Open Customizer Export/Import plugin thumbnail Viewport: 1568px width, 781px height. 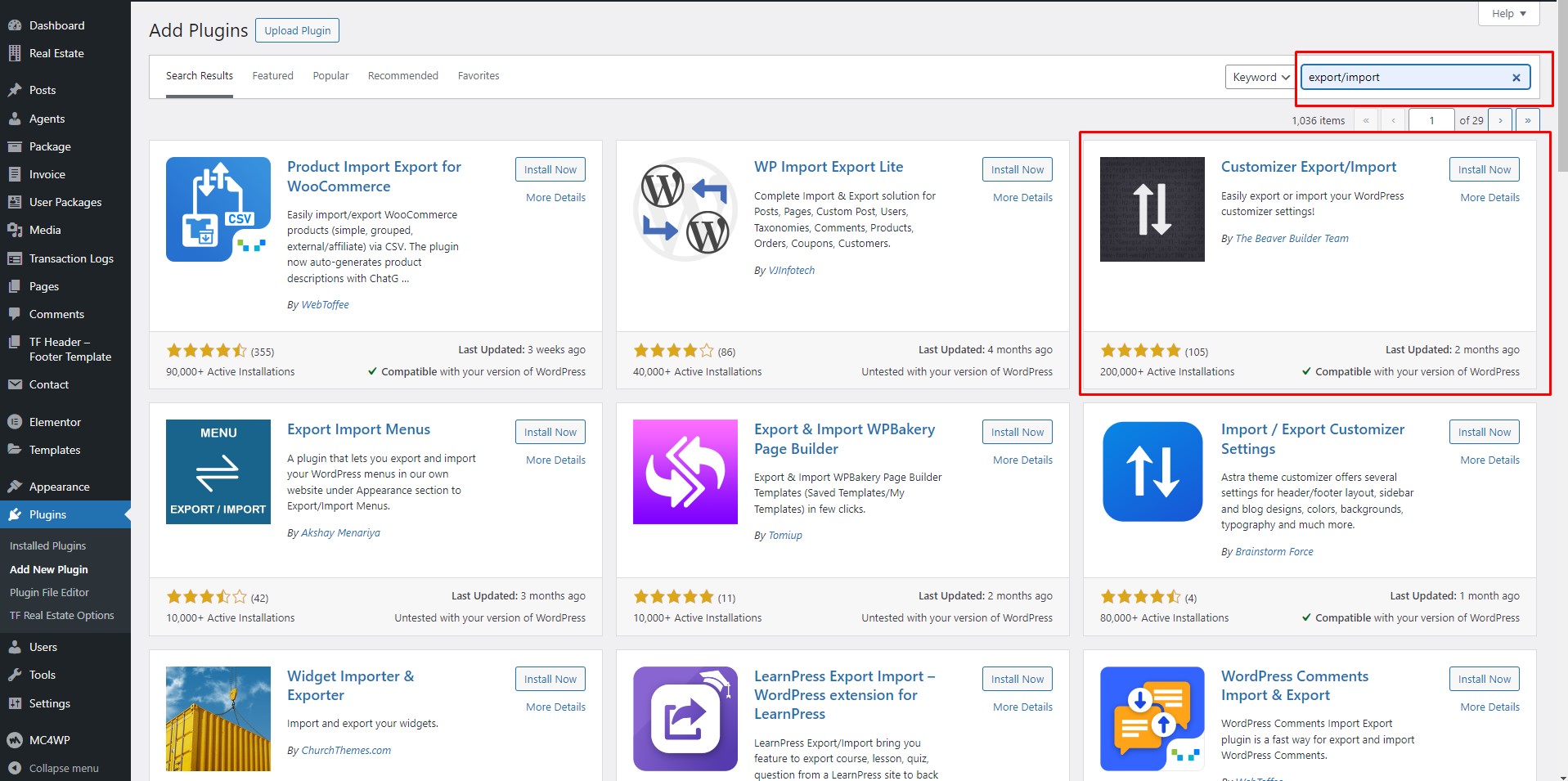coord(1152,209)
